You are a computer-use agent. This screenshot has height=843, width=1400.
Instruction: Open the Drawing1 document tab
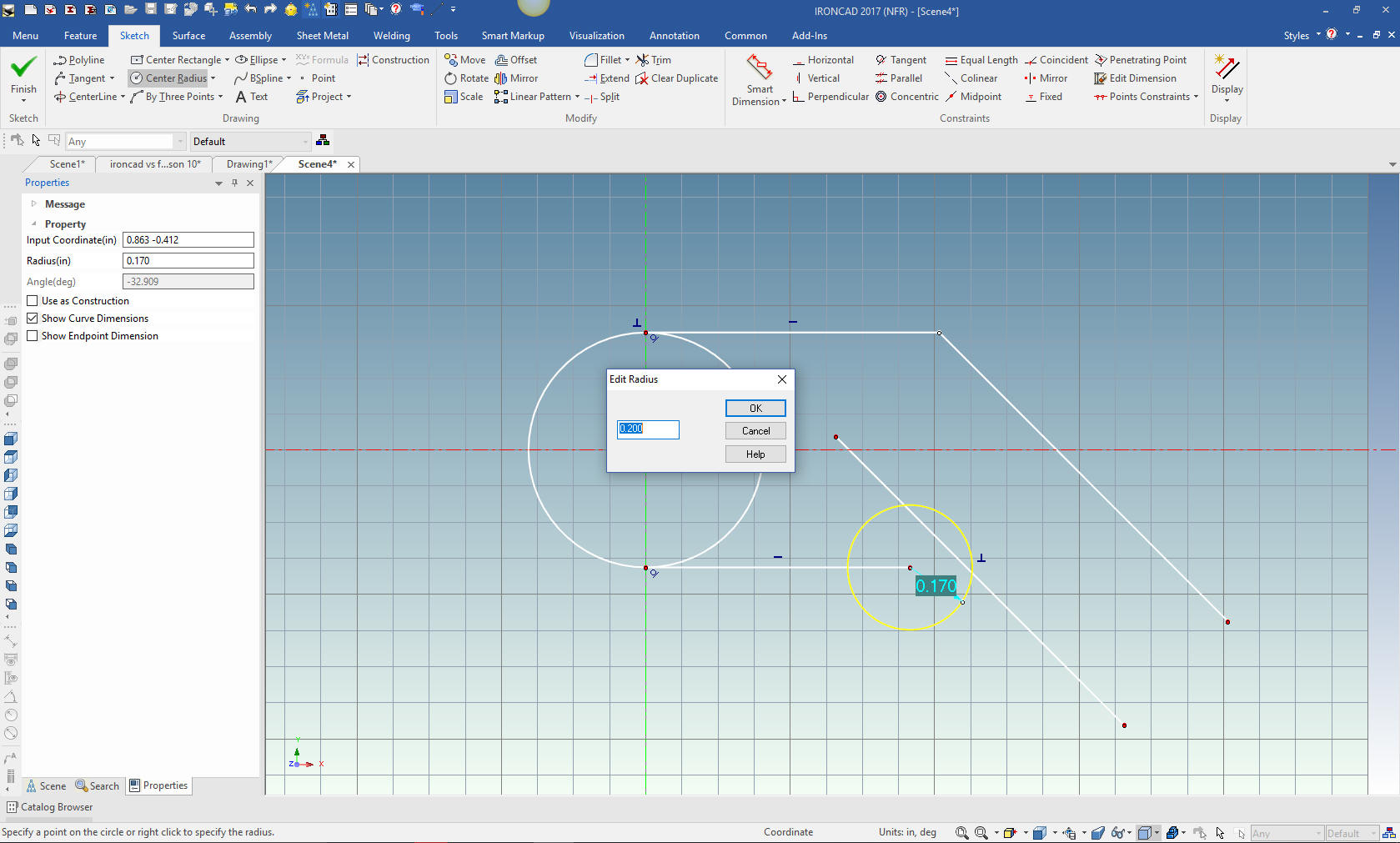[248, 164]
